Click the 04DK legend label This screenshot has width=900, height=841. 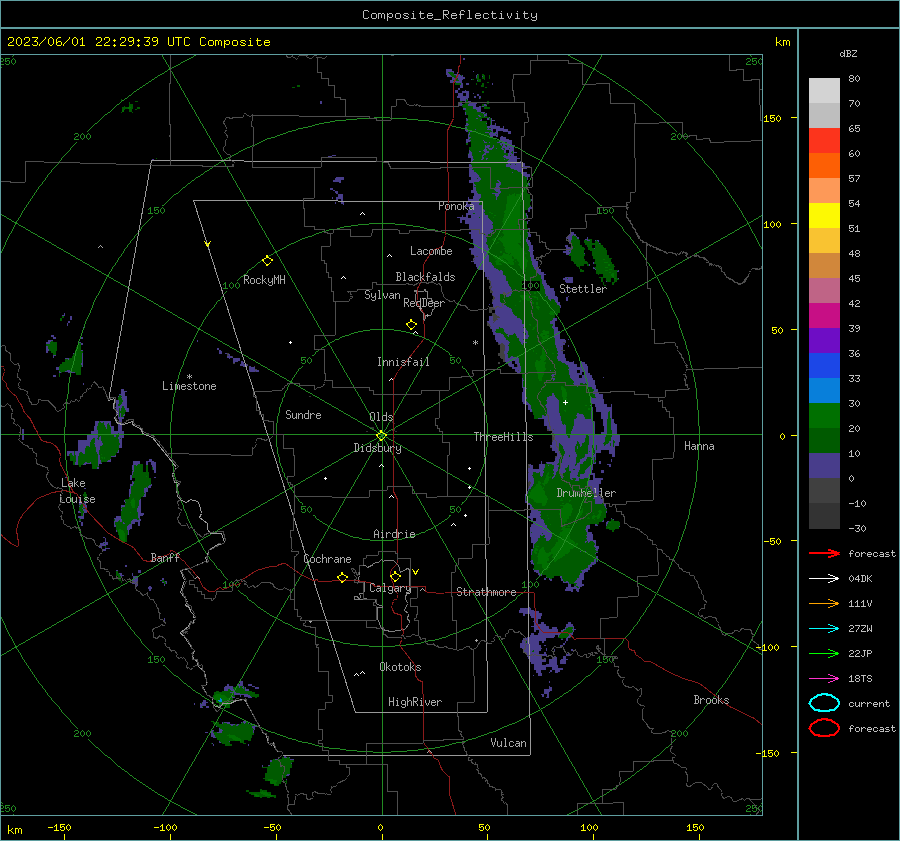click(x=860, y=578)
